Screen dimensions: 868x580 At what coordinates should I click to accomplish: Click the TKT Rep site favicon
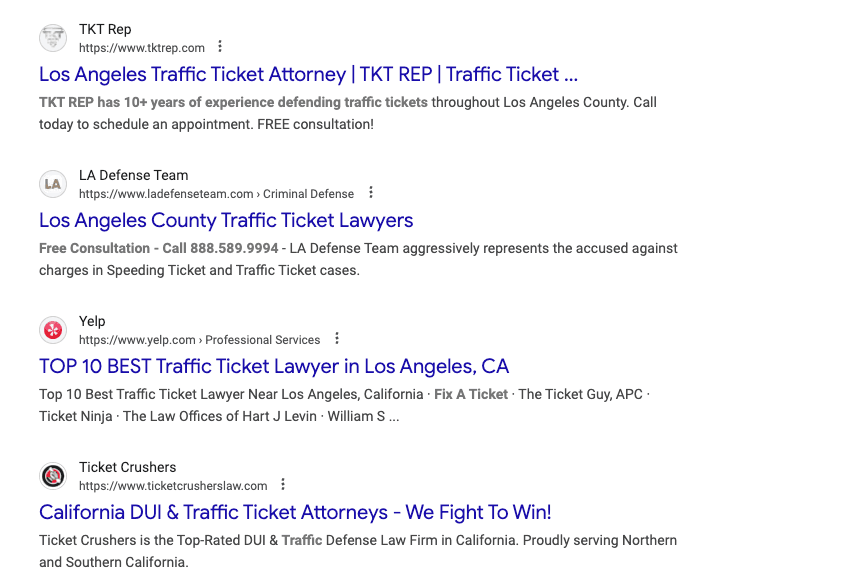(53, 38)
